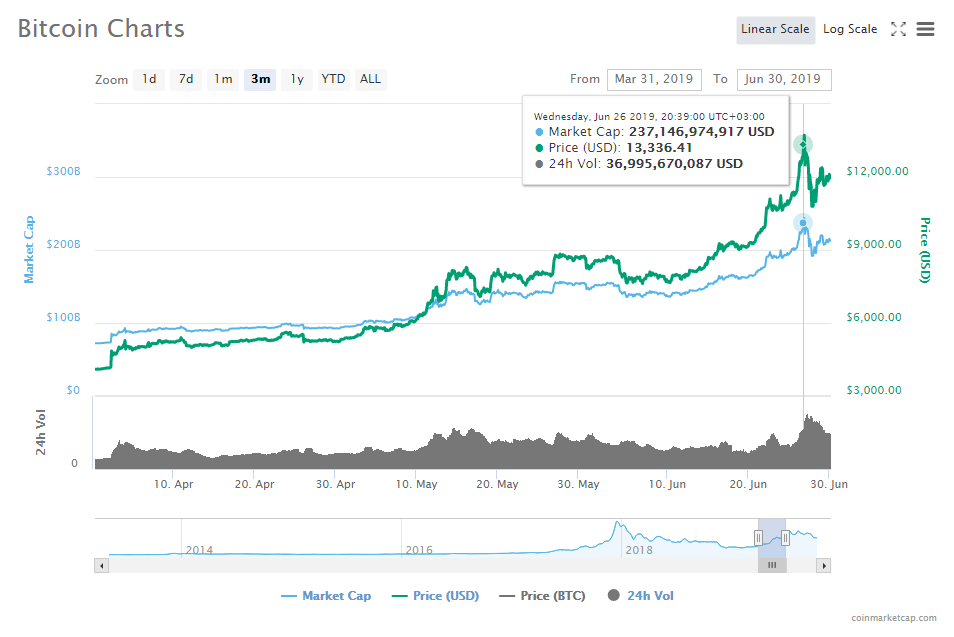Click the left navigator scroll arrow

tap(101, 565)
